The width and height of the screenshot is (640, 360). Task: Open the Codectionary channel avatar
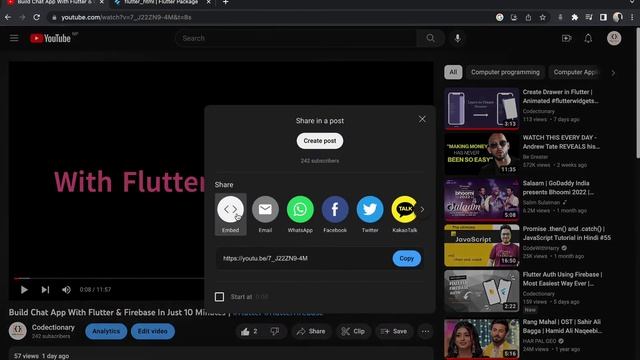[x=18, y=331]
